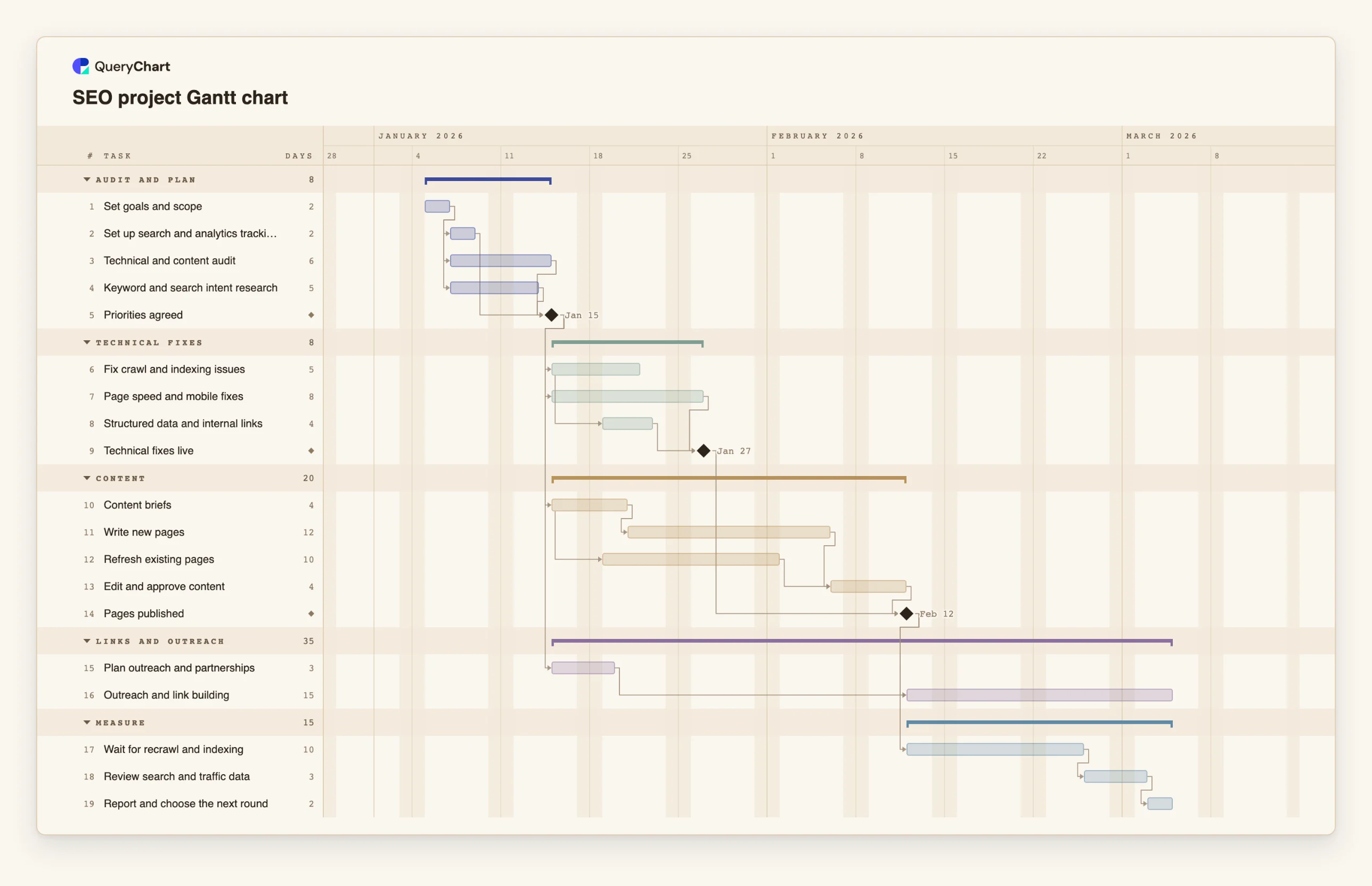The image size is (1372, 886).
Task: Click task row 'Edit and approve content'
Action: tap(180, 587)
